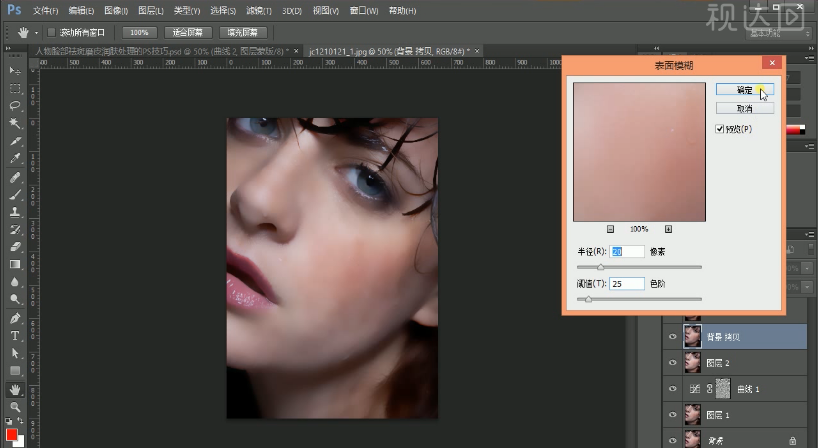Click the link icon on 曲线 1 layer
The image size is (818, 448).
(x=709, y=389)
